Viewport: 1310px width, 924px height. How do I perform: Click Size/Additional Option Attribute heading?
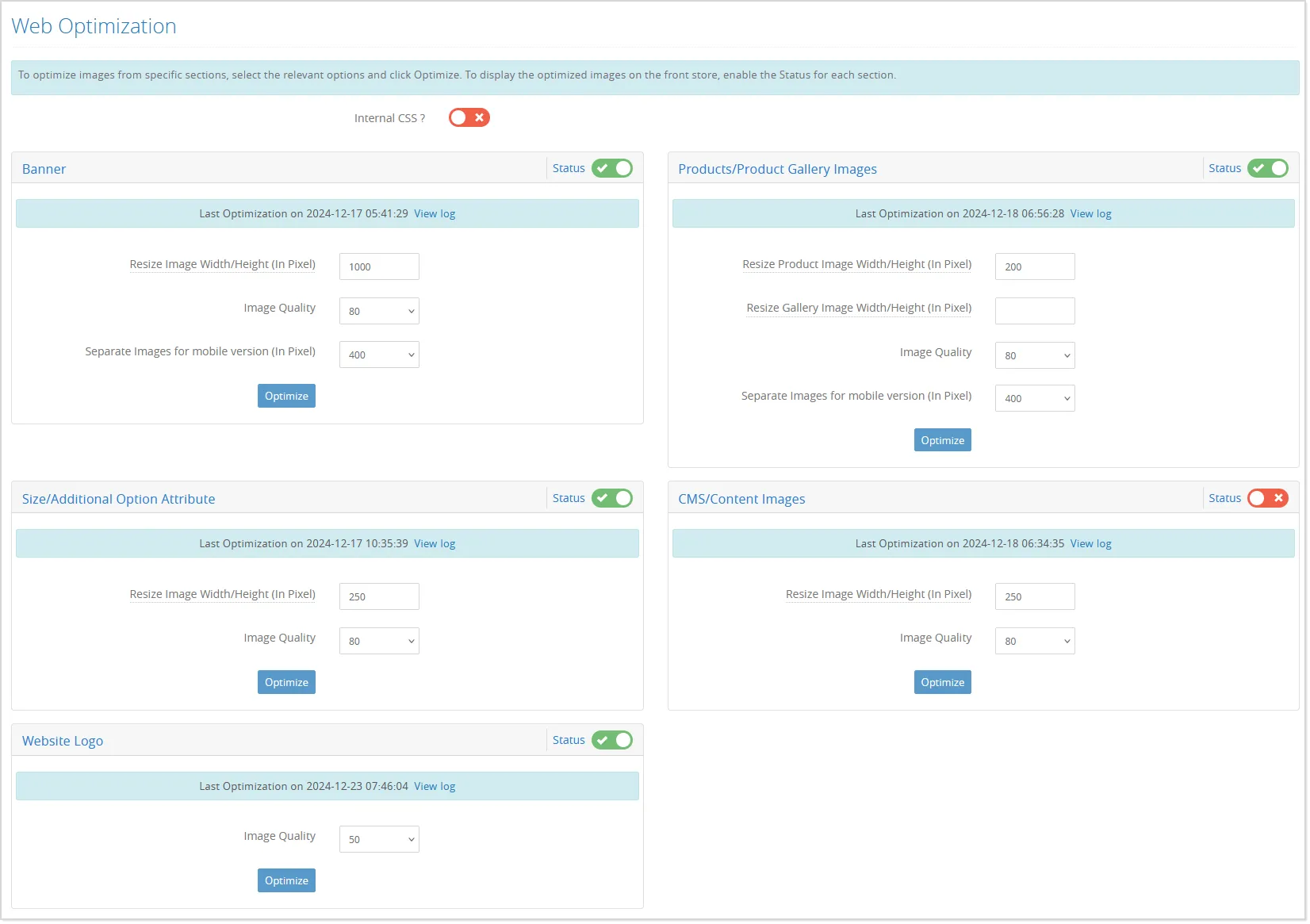pos(118,499)
